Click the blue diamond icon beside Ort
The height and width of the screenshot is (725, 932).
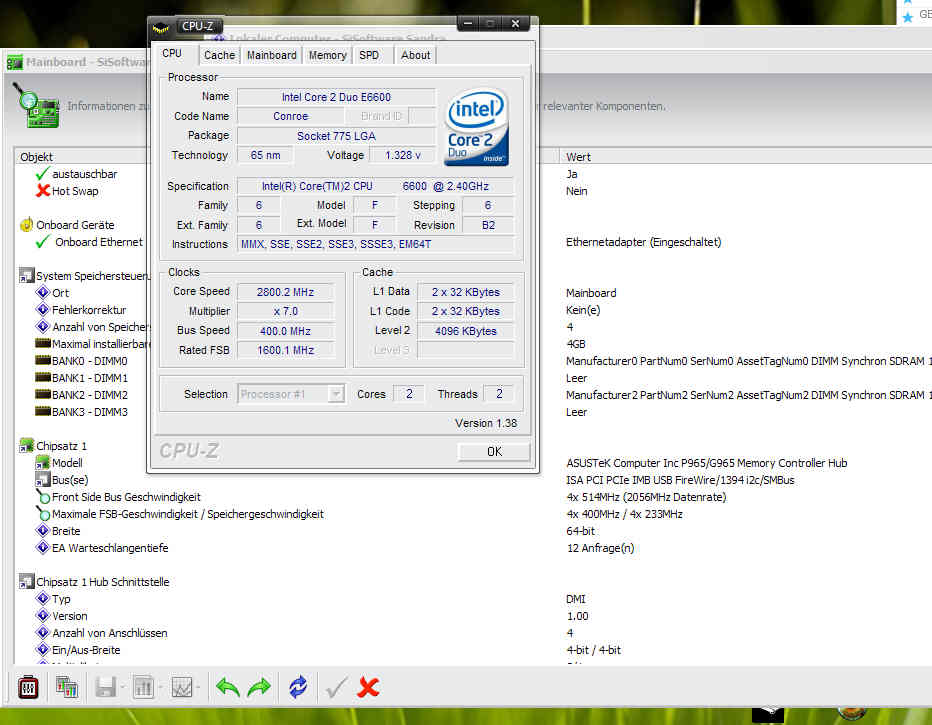coord(43,292)
